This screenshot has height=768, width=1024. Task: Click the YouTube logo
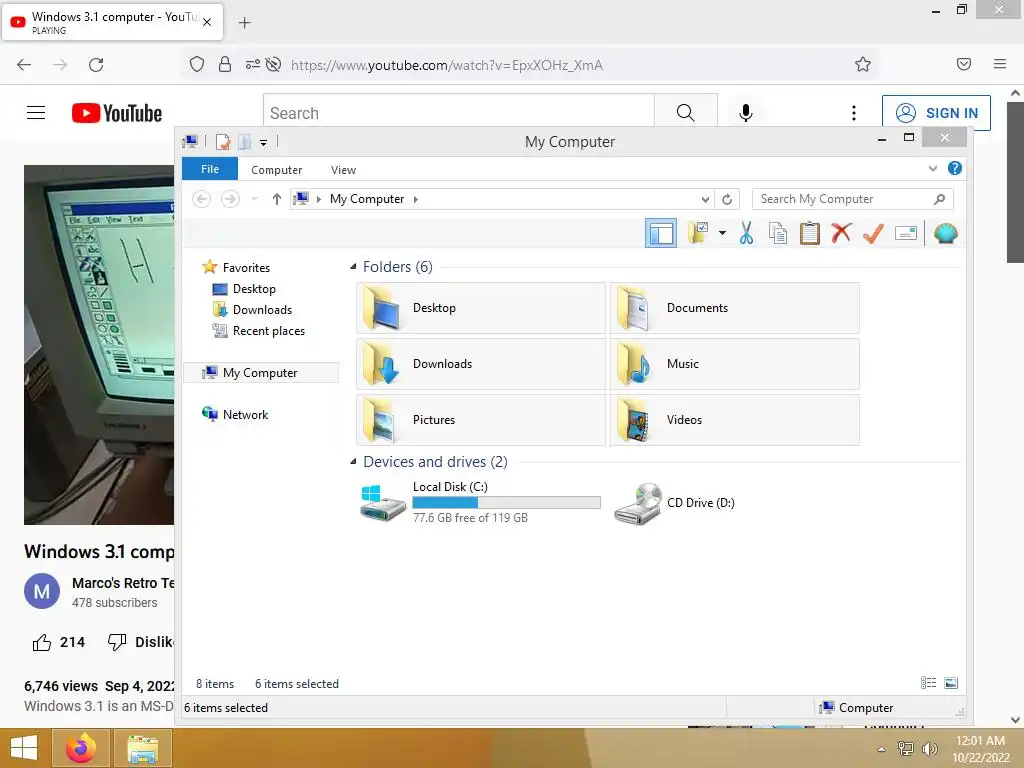pyautogui.click(x=116, y=113)
